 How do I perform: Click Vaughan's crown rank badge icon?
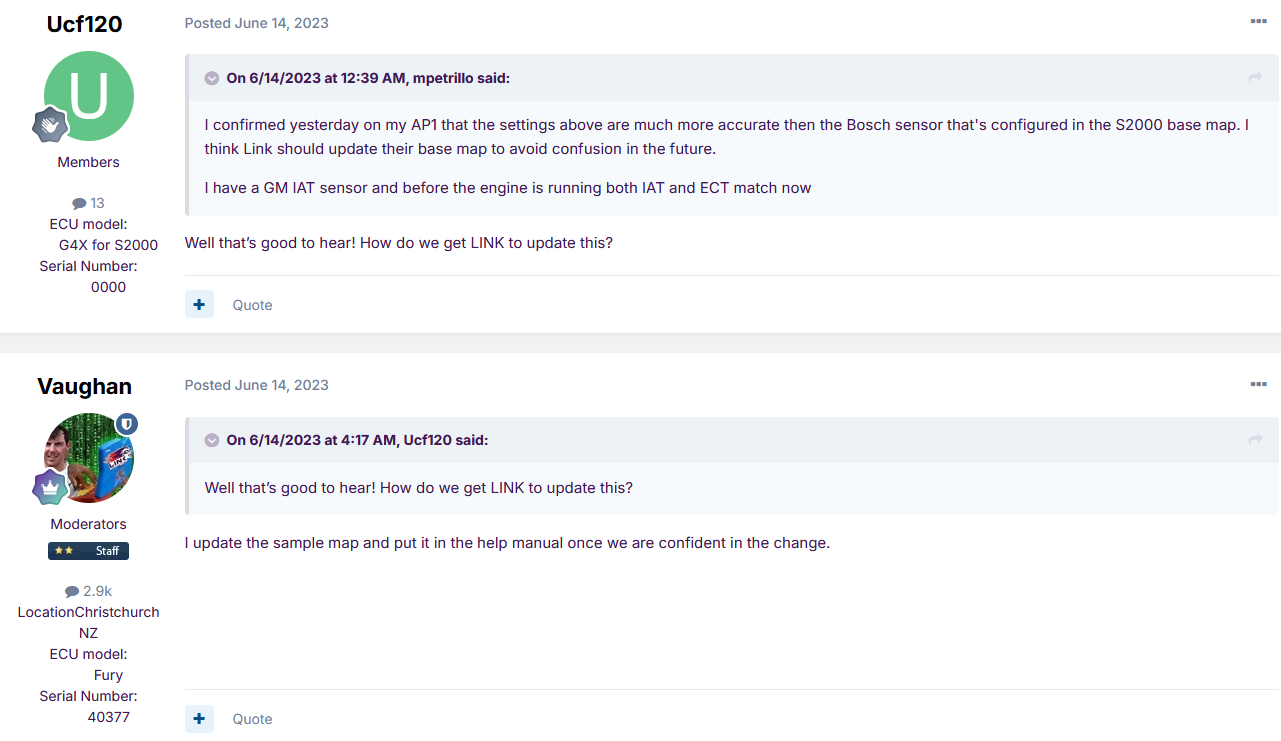50,487
